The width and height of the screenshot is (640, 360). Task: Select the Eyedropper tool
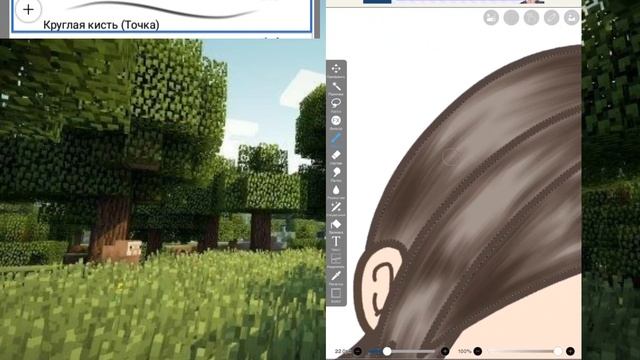click(x=336, y=276)
